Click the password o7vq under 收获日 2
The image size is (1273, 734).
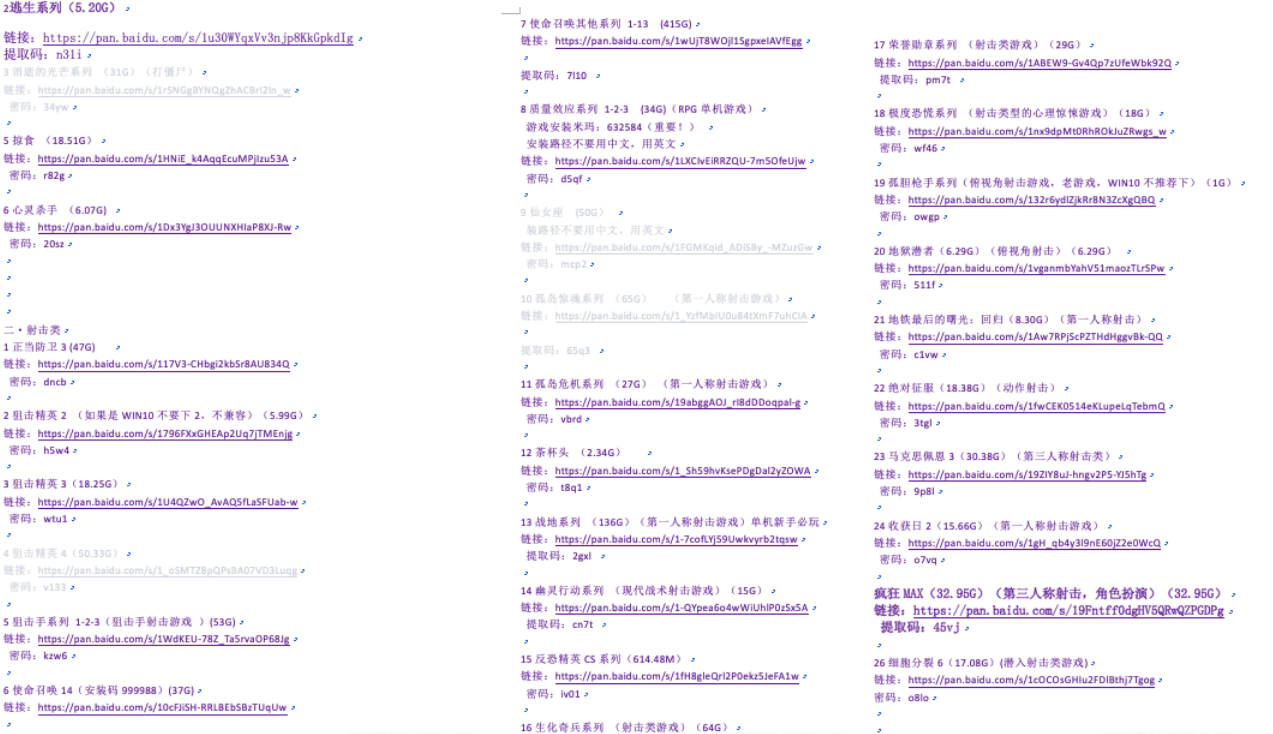(925, 560)
